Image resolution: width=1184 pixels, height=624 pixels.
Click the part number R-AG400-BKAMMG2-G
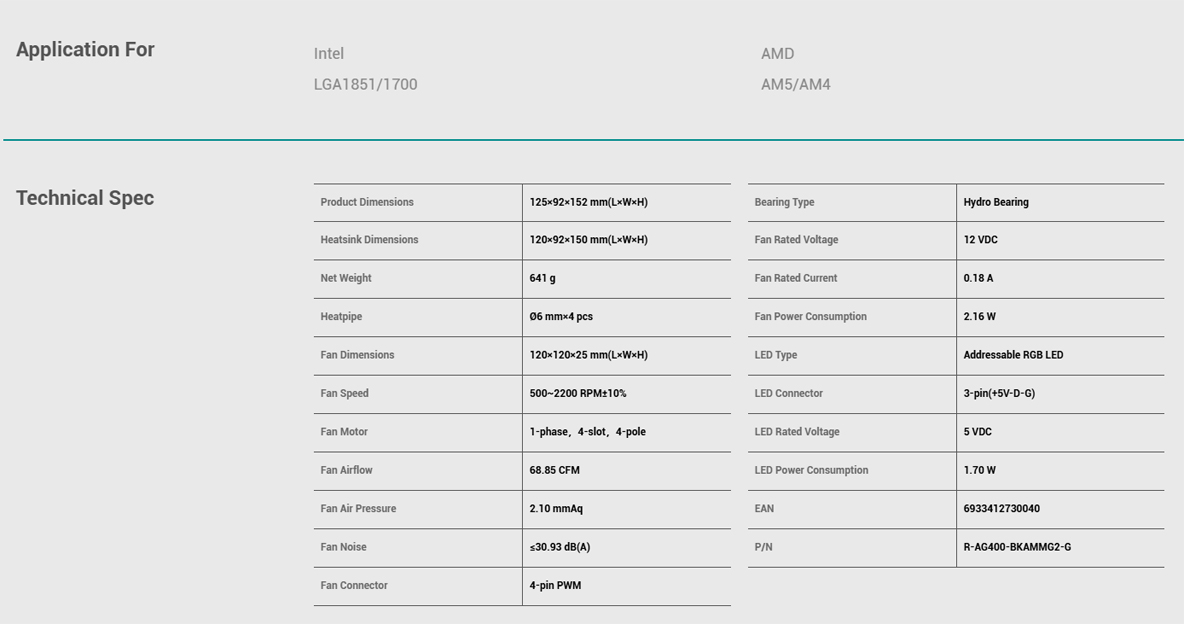pos(1017,547)
